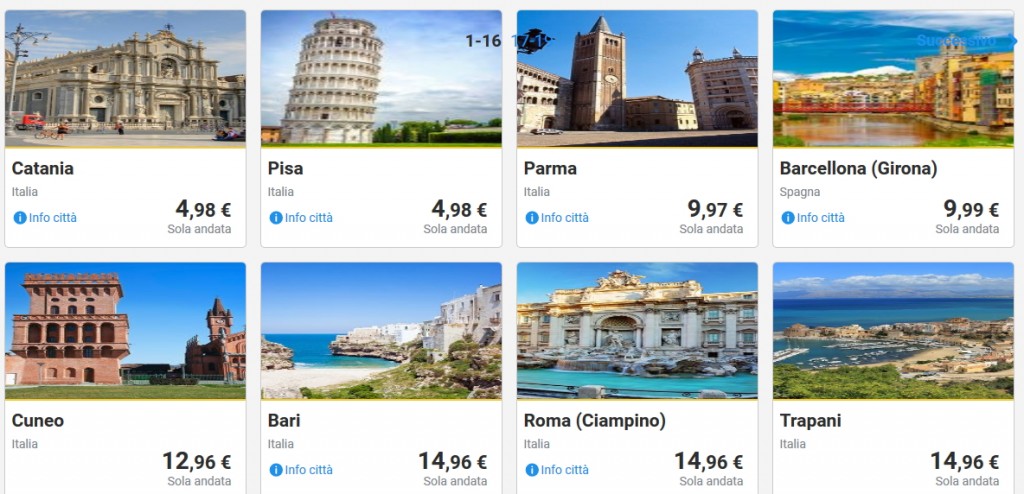This screenshot has height=494, width=1024.
Task: Open the Trapani harbor photo
Action: tap(893, 330)
